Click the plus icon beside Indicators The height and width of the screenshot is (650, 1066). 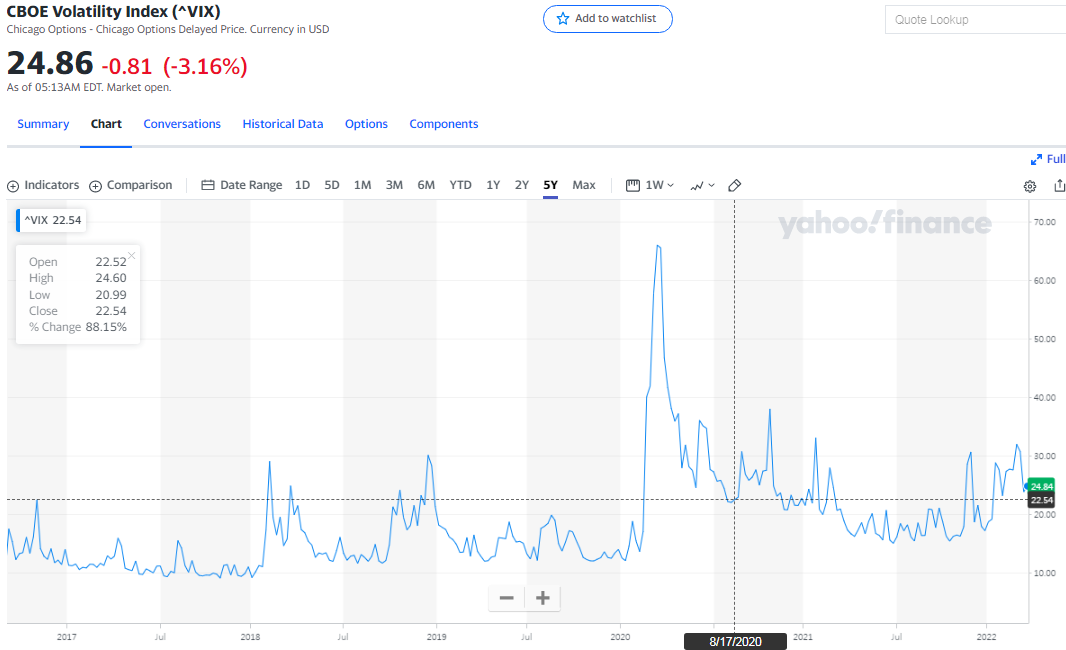point(13,186)
